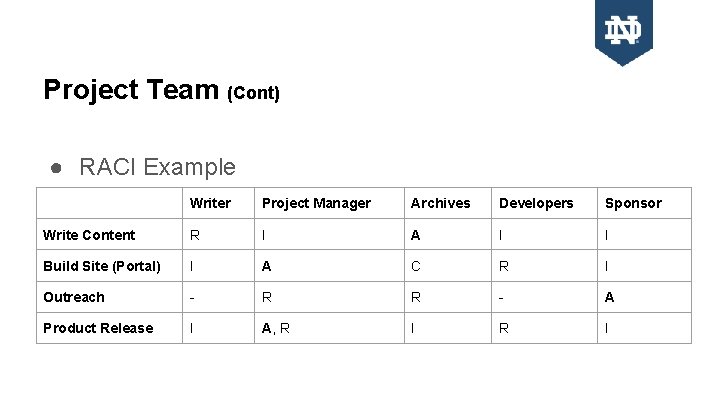Click the "Writer" column header
Viewport: 720px width, 405px height.
210,203
